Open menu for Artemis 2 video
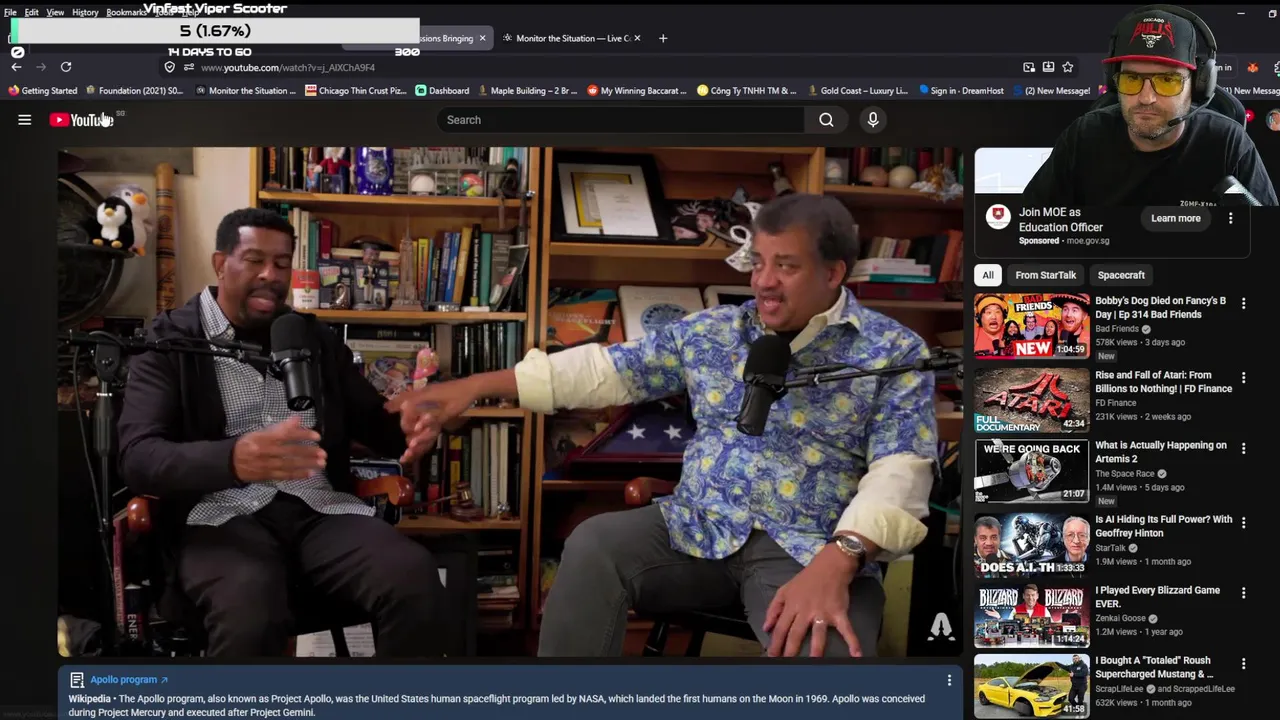 tap(1244, 449)
